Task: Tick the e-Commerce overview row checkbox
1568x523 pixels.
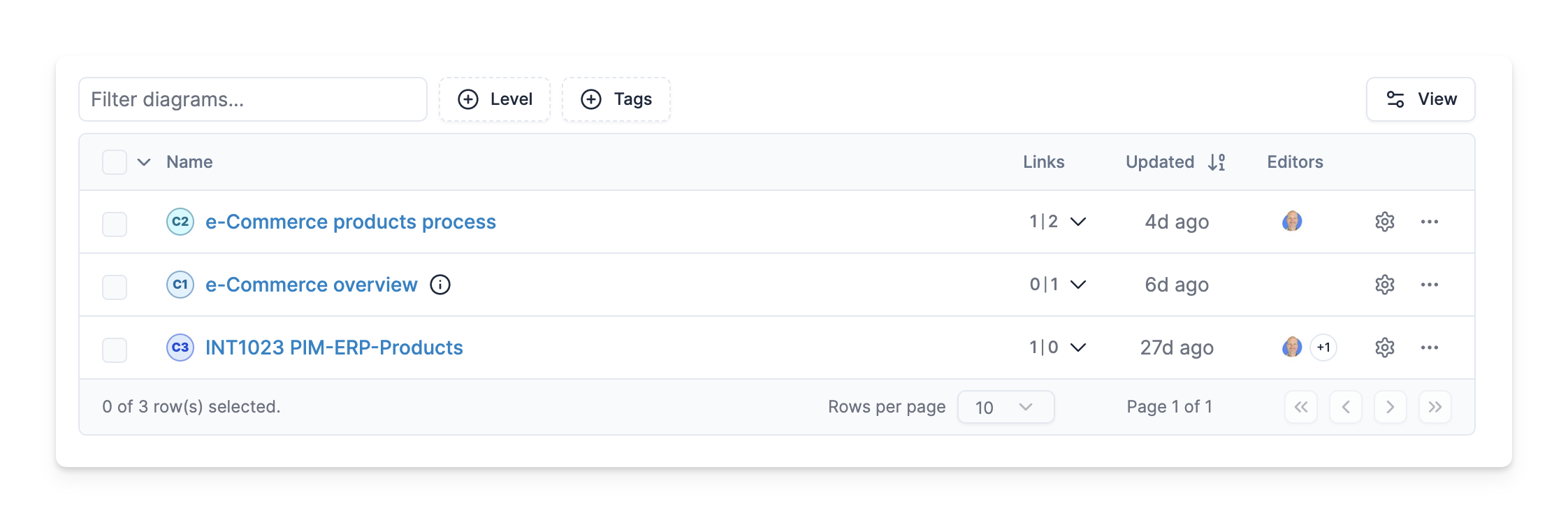Action: click(x=115, y=287)
